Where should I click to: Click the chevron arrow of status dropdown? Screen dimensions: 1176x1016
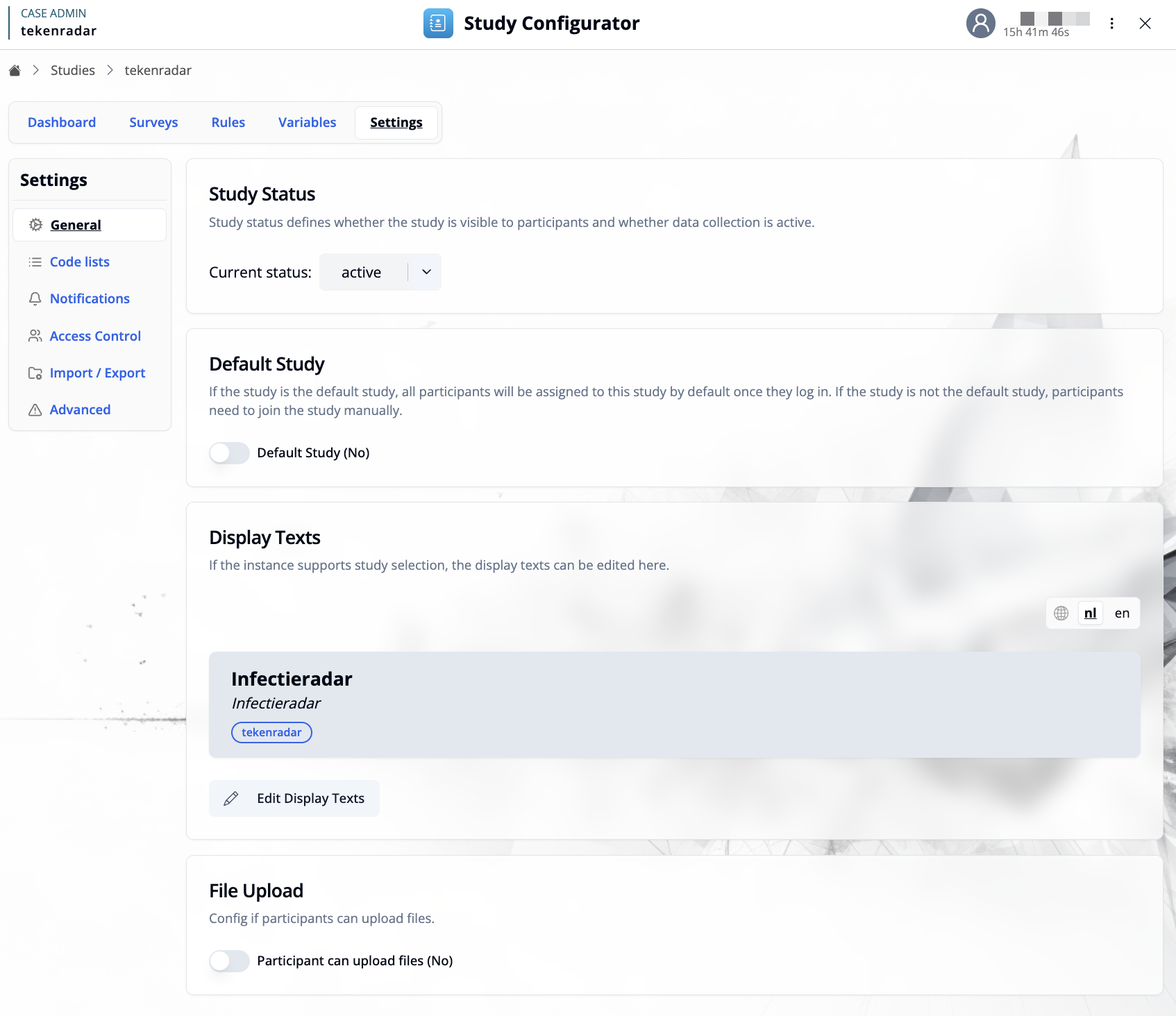(x=426, y=272)
